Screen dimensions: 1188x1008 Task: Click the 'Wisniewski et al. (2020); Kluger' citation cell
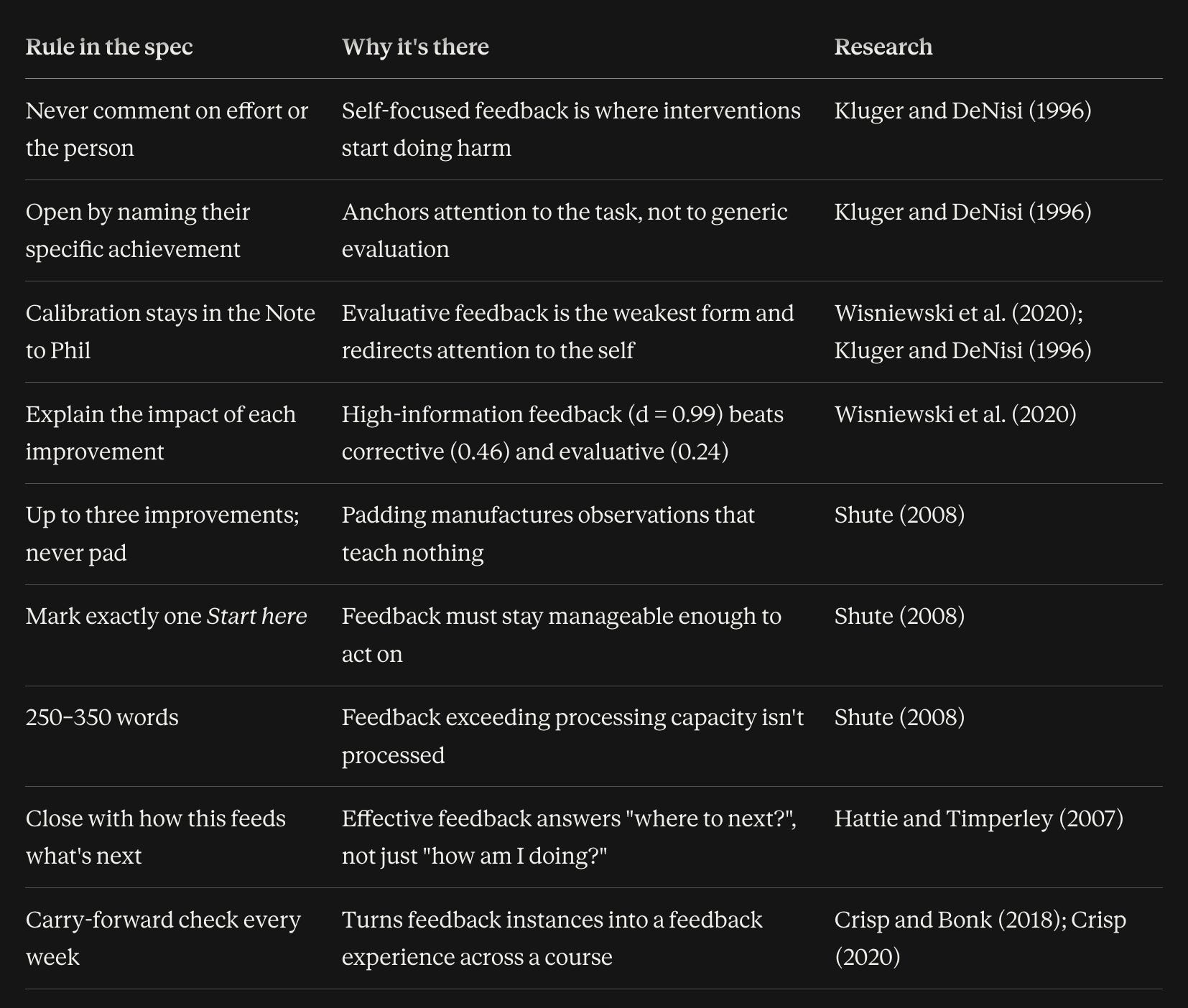(x=962, y=332)
